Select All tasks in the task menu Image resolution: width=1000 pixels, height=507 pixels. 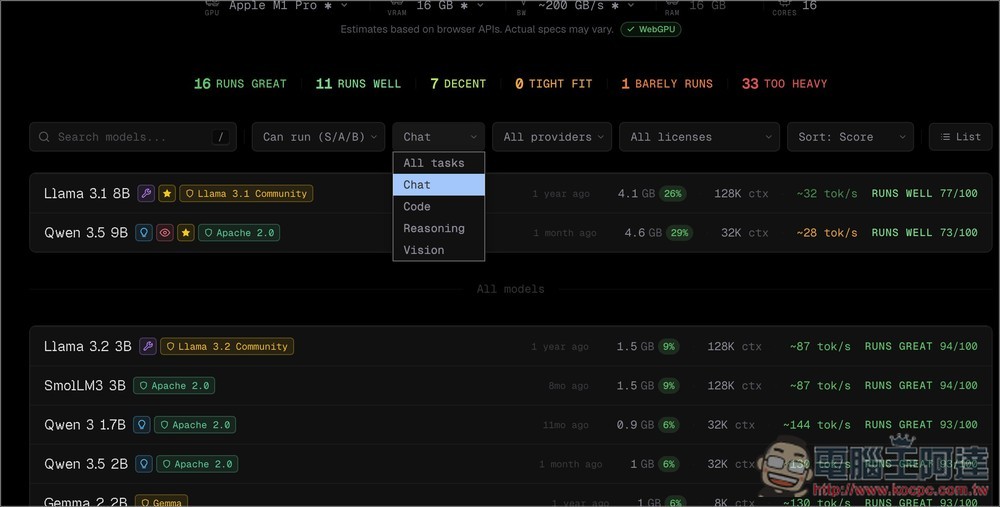tap(439, 163)
